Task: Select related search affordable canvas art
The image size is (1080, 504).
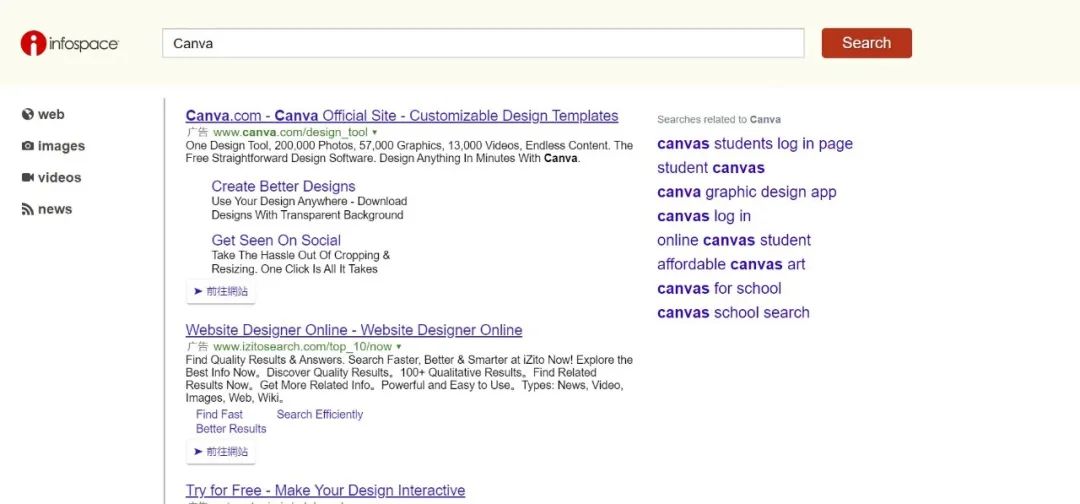Action: click(x=731, y=264)
